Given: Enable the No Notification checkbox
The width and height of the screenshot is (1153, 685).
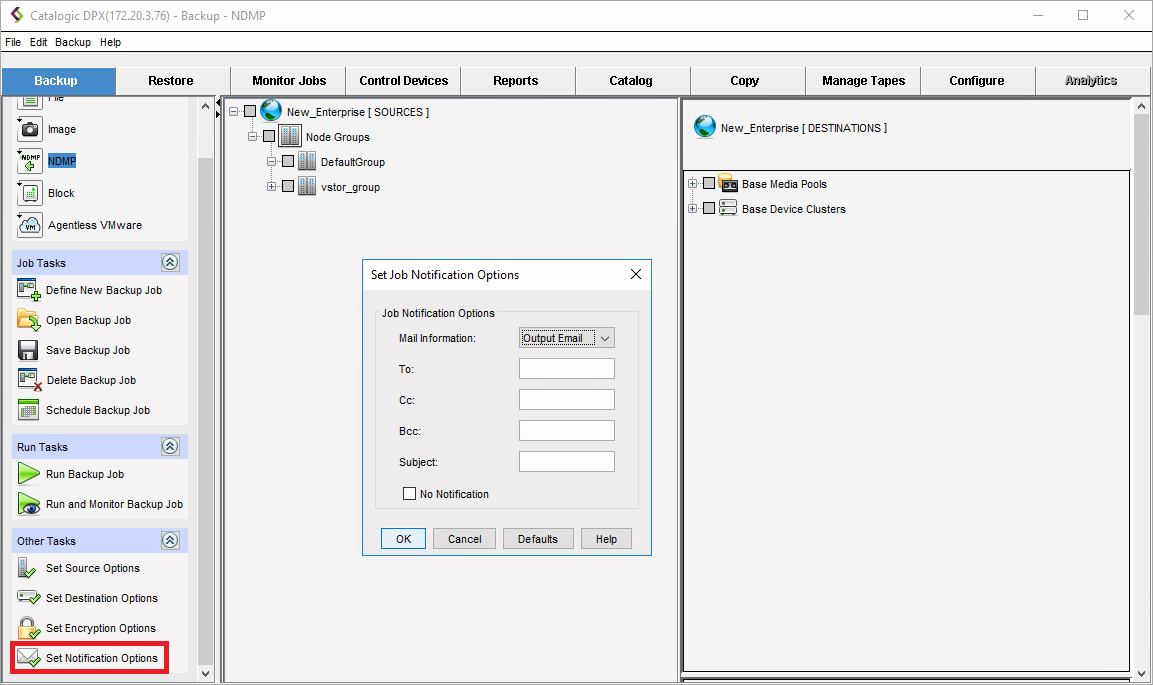Looking at the screenshot, I should (x=409, y=494).
